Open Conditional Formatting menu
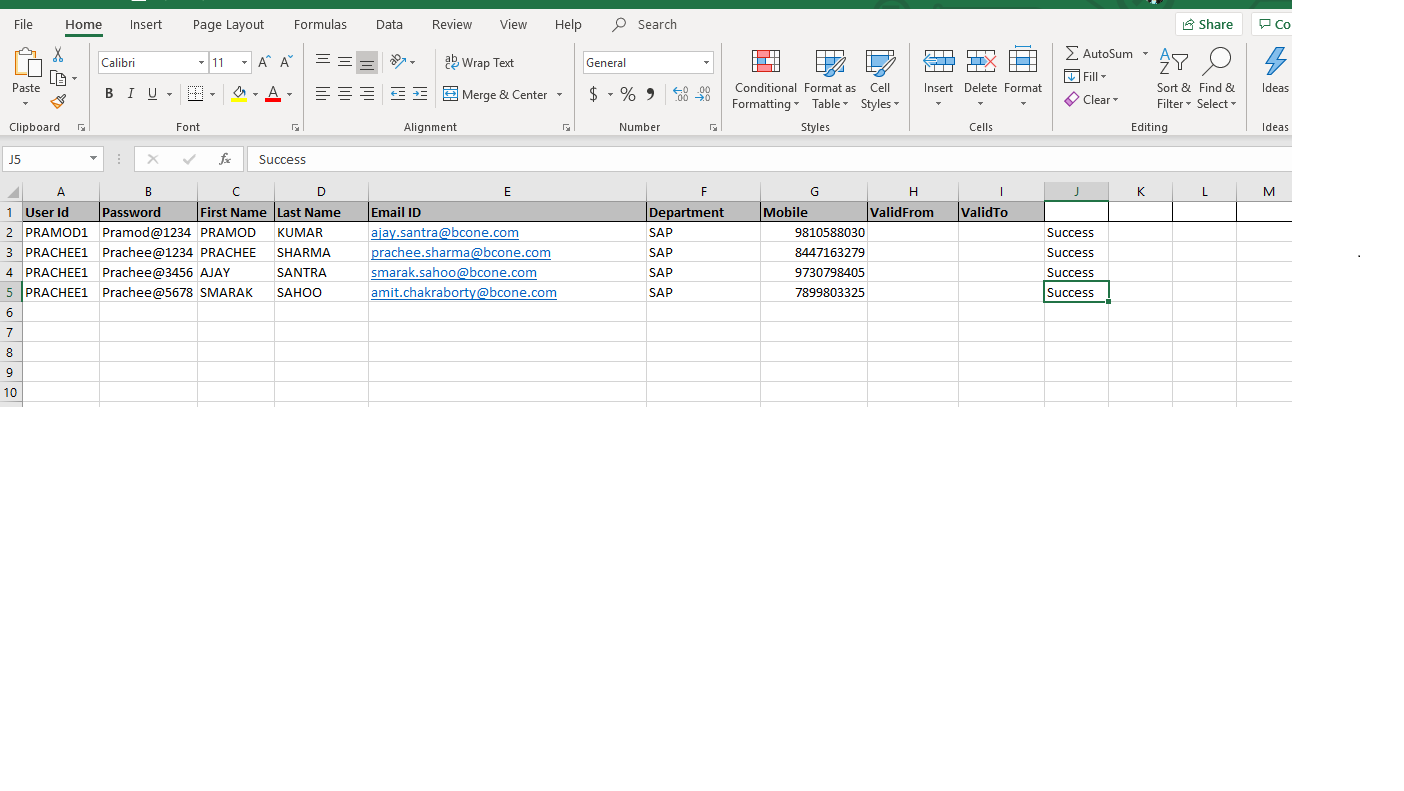 point(765,80)
